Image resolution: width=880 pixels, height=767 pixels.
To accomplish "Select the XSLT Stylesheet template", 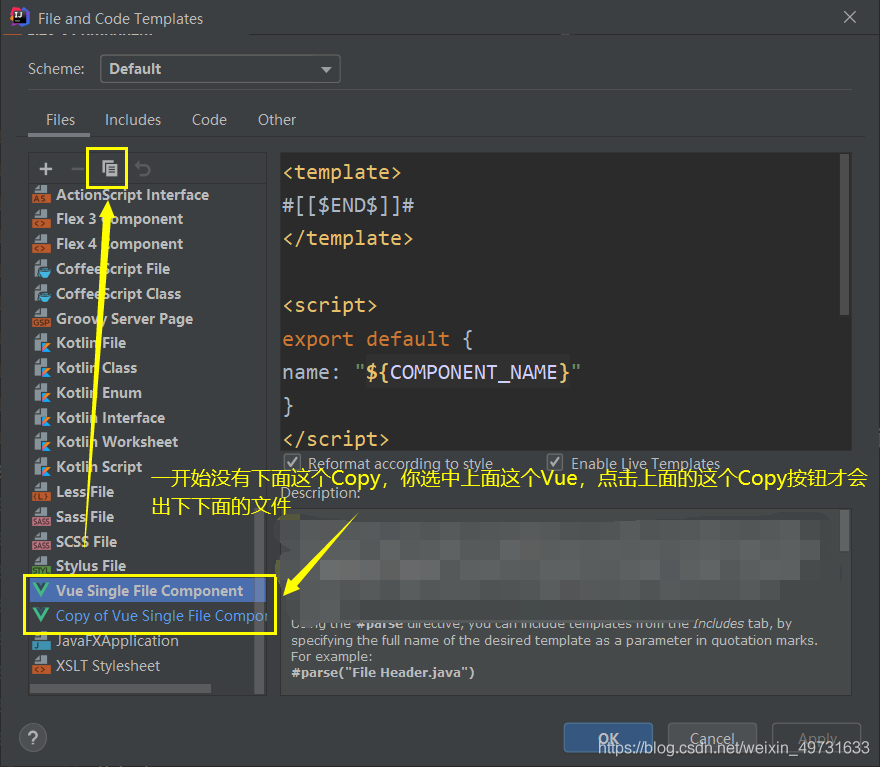I will click(107, 666).
